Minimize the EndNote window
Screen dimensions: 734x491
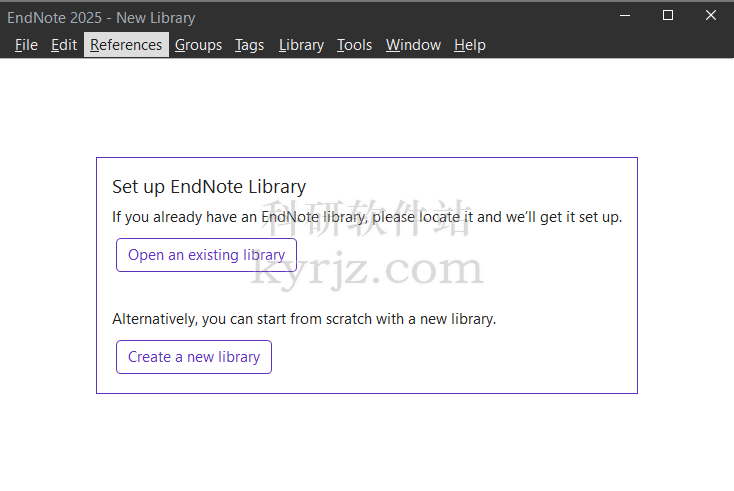[624, 15]
